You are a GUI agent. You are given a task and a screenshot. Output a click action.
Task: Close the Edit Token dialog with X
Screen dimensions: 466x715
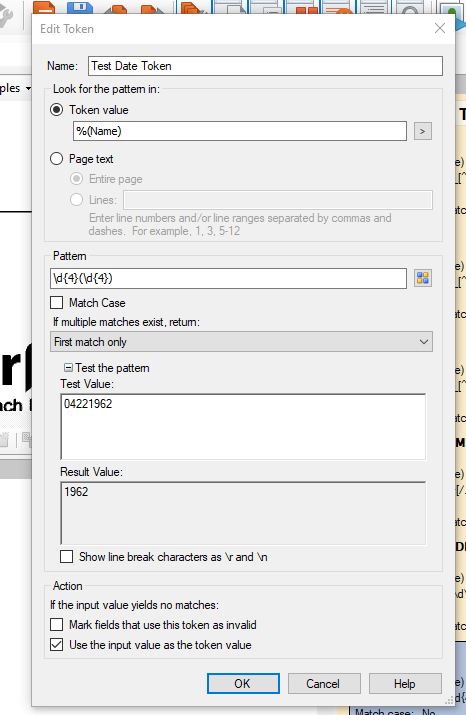coord(440,28)
